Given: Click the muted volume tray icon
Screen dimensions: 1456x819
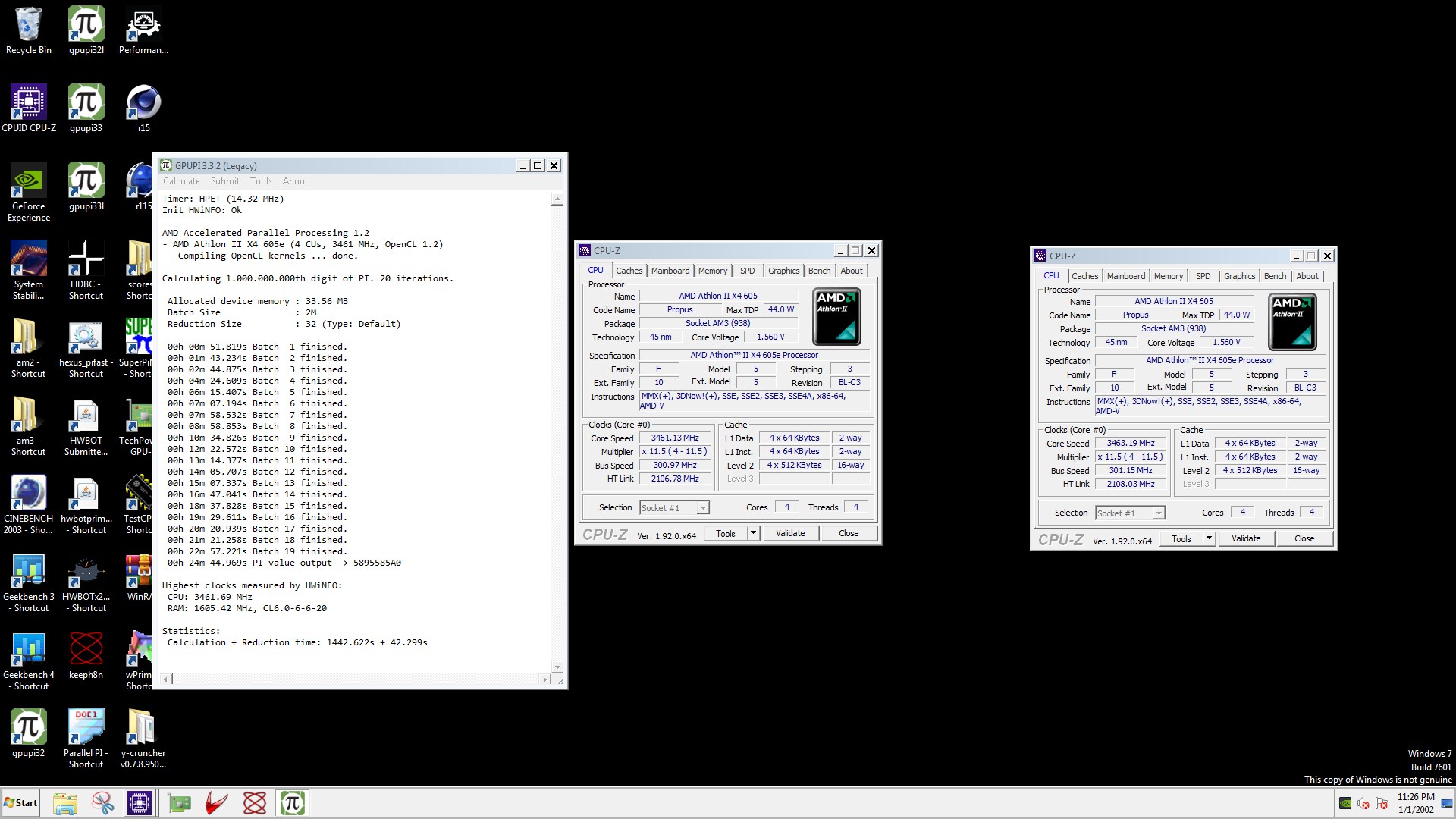Looking at the screenshot, I should (1363, 803).
